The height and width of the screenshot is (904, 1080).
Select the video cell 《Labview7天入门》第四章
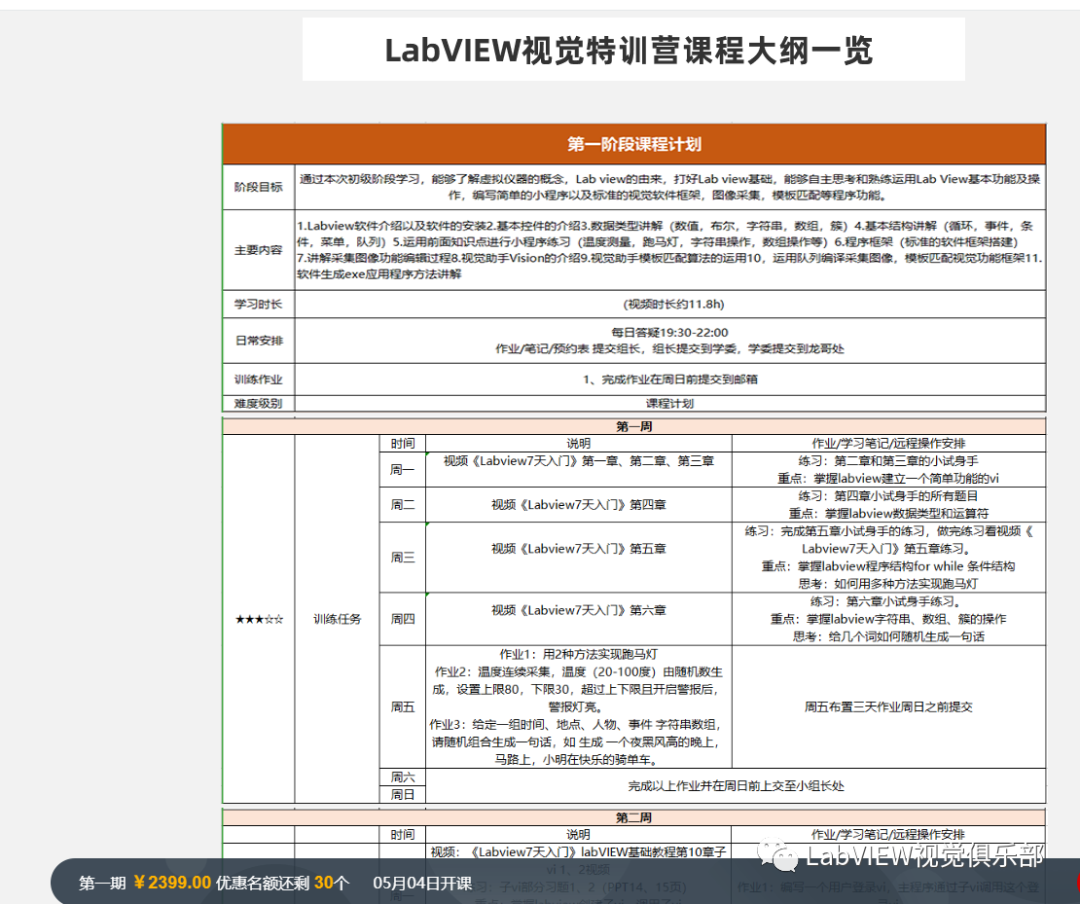[x=578, y=504]
